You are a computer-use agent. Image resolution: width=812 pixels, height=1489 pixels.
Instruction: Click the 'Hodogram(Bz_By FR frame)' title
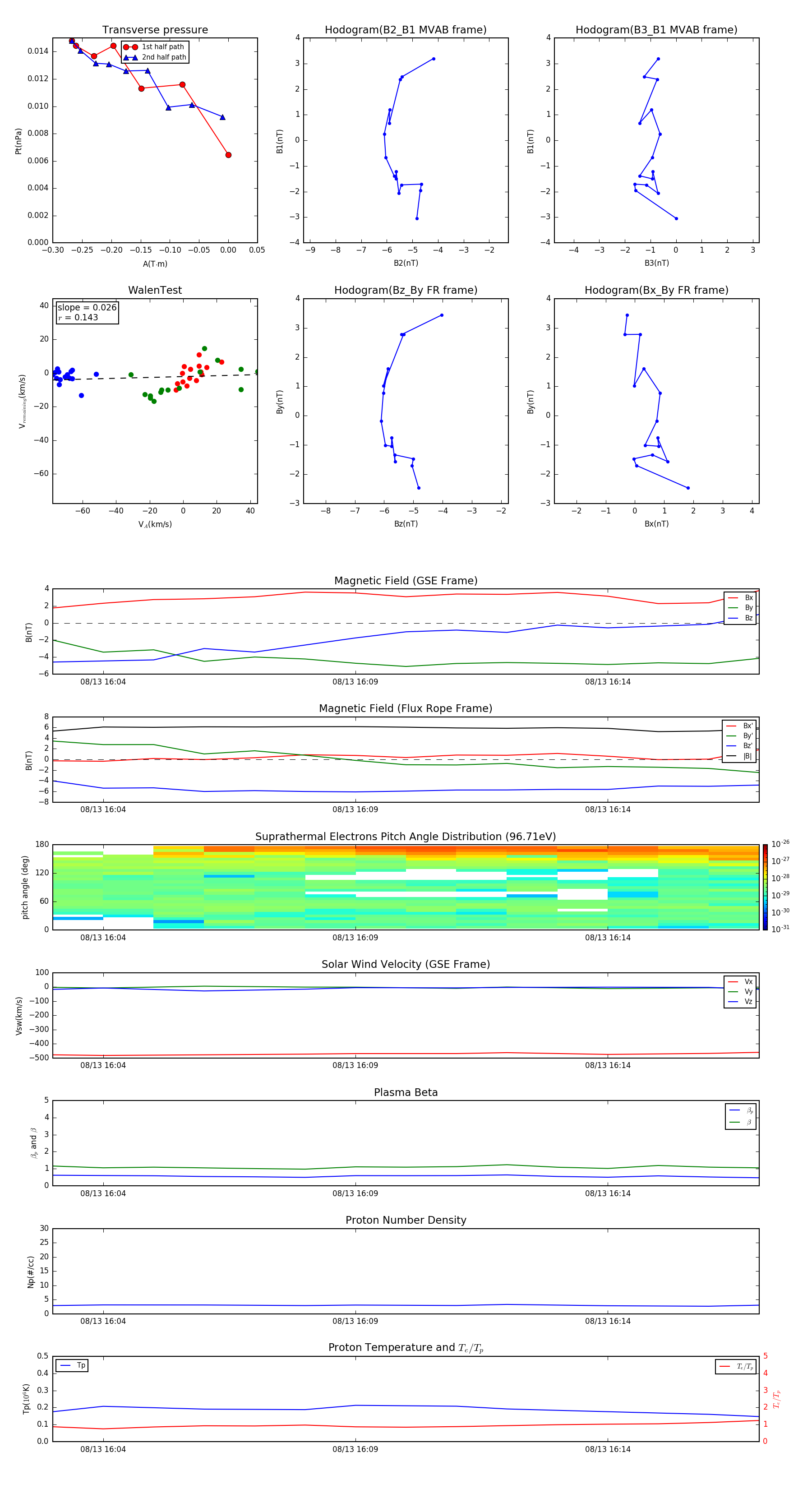(406, 290)
